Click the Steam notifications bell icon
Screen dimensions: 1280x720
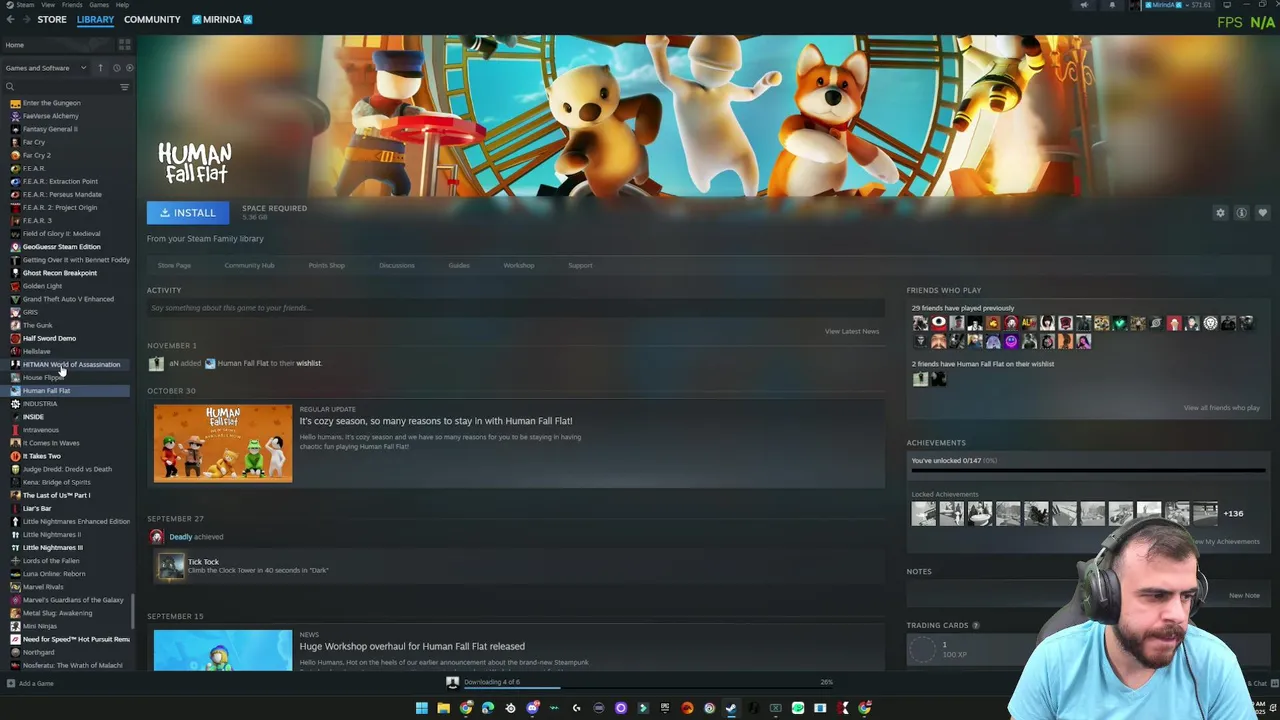1112,5
